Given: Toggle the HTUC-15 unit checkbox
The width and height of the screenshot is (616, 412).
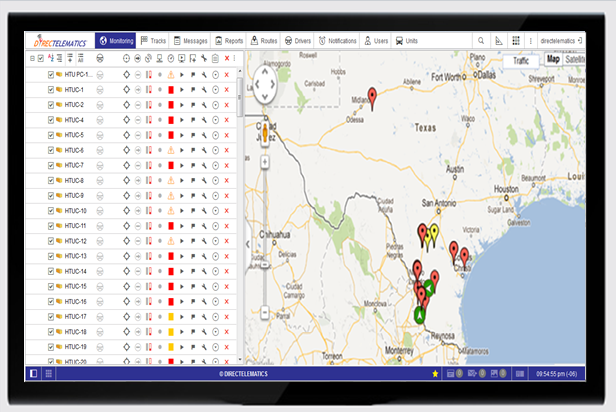Looking at the screenshot, I should point(51,287).
